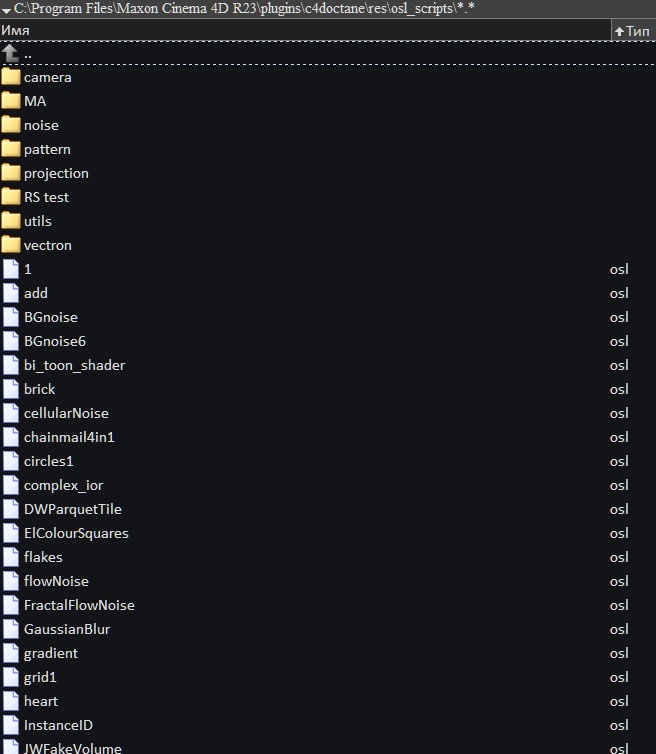656x754 pixels.
Task: Select the file name grid1
Action: (40, 678)
